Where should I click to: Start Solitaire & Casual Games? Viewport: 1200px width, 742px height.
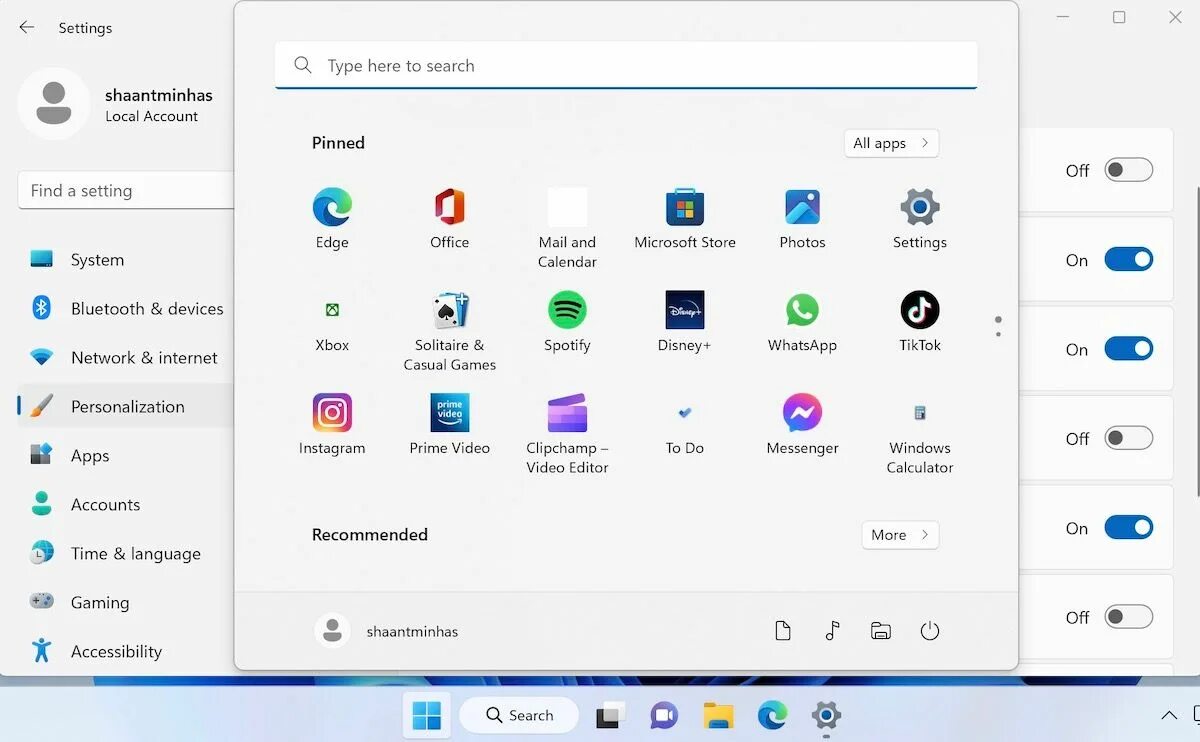tap(449, 310)
